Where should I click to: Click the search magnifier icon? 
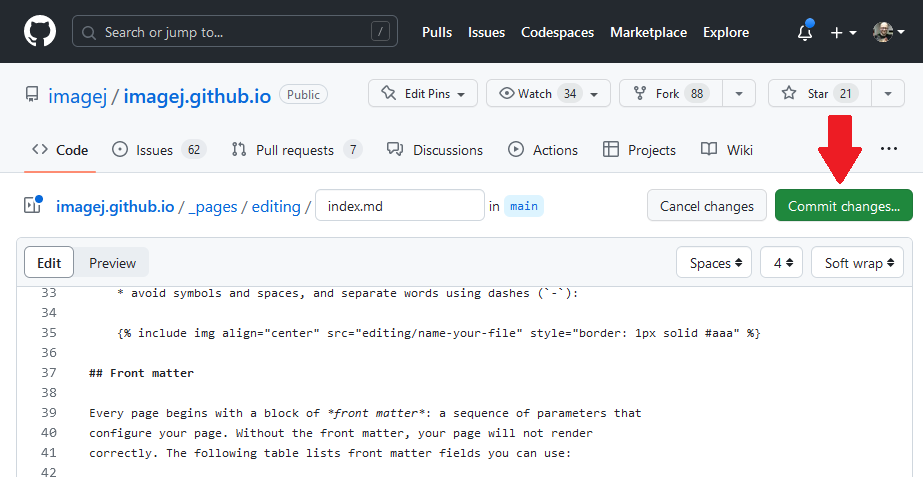click(89, 32)
